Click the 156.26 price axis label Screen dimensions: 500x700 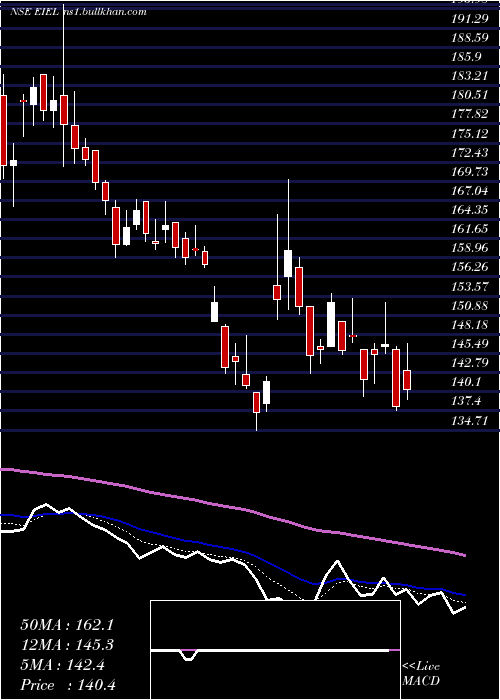tap(470, 268)
